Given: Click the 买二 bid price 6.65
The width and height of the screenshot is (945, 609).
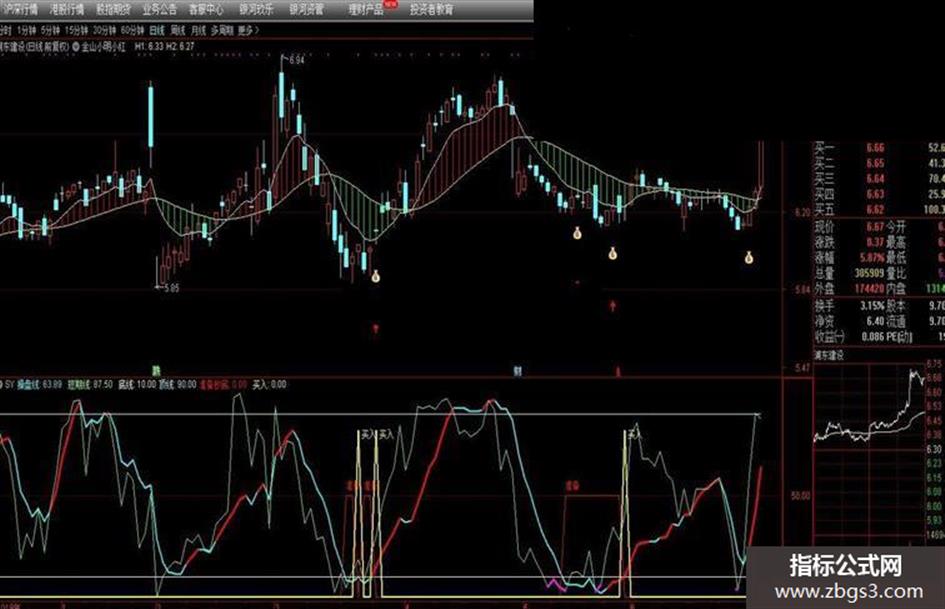Looking at the screenshot, I should point(875,163).
